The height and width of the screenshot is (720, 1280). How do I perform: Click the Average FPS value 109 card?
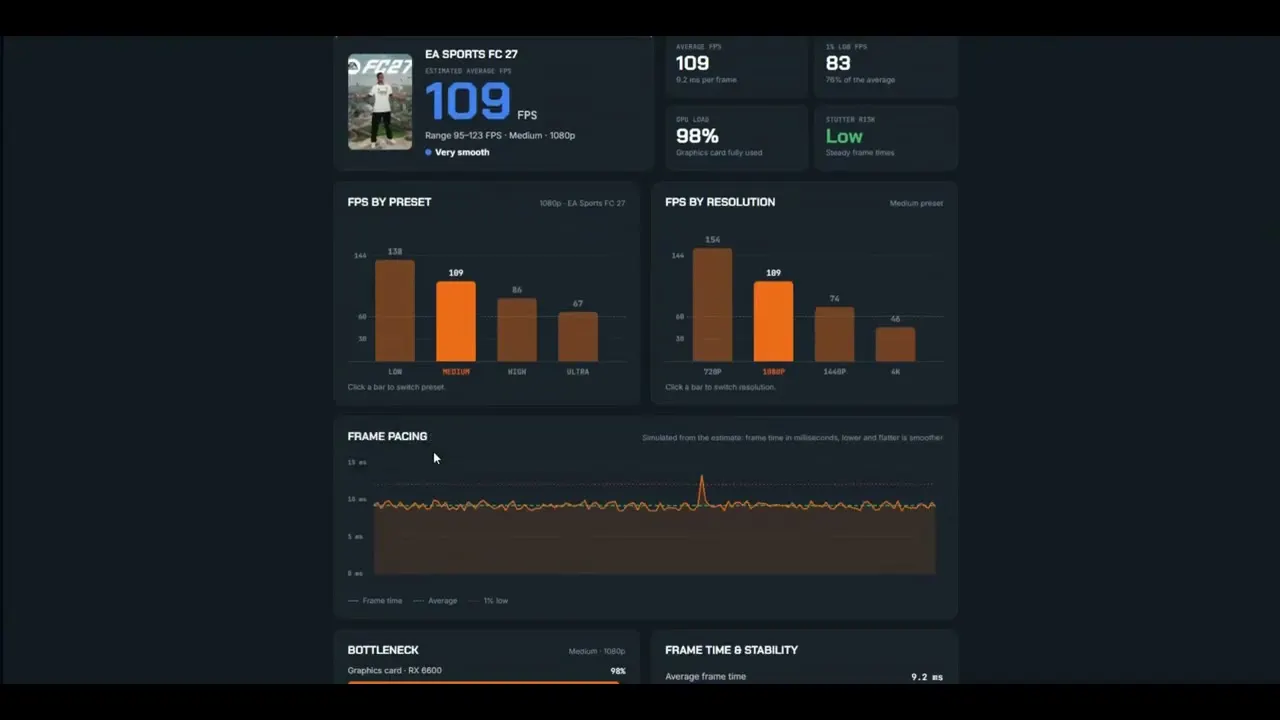coord(735,65)
